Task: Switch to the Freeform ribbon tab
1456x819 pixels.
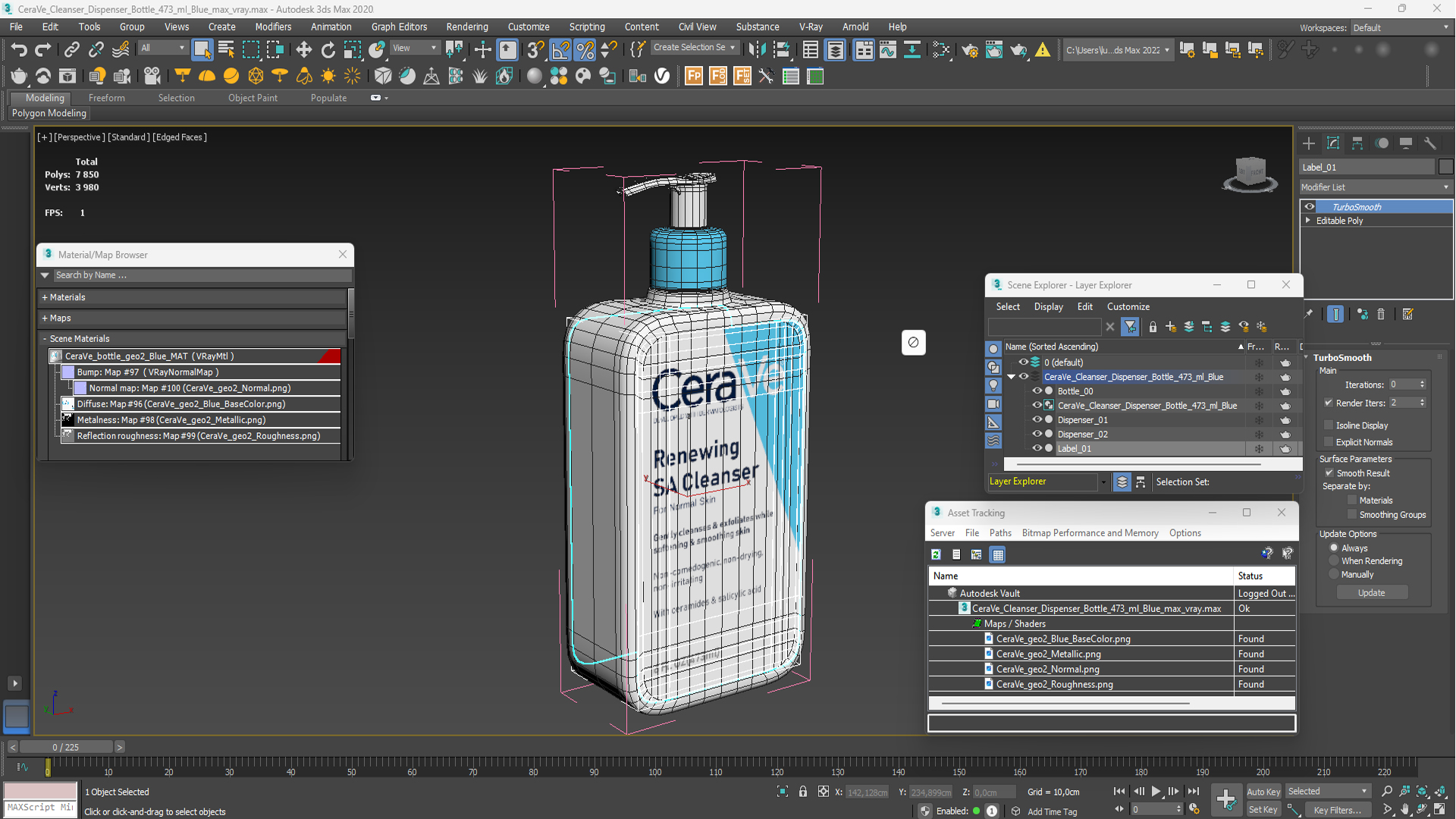Action: (x=106, y=98)
